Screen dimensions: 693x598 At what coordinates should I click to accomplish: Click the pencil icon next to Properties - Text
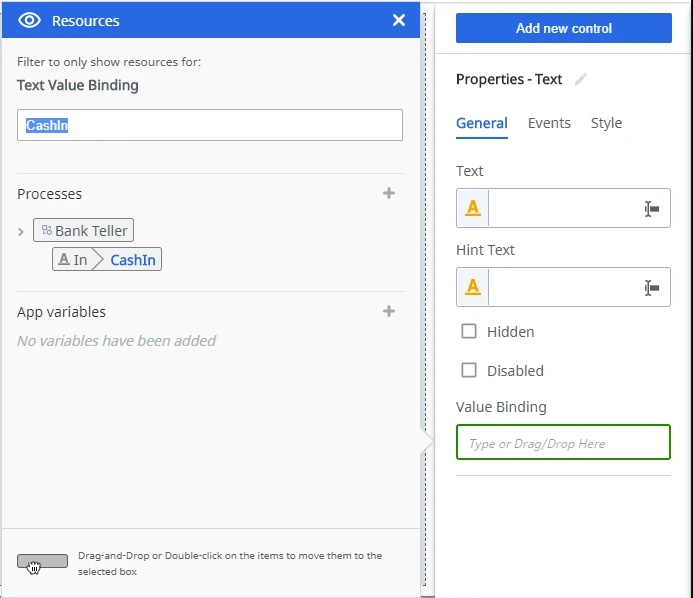tap(581, 79)
